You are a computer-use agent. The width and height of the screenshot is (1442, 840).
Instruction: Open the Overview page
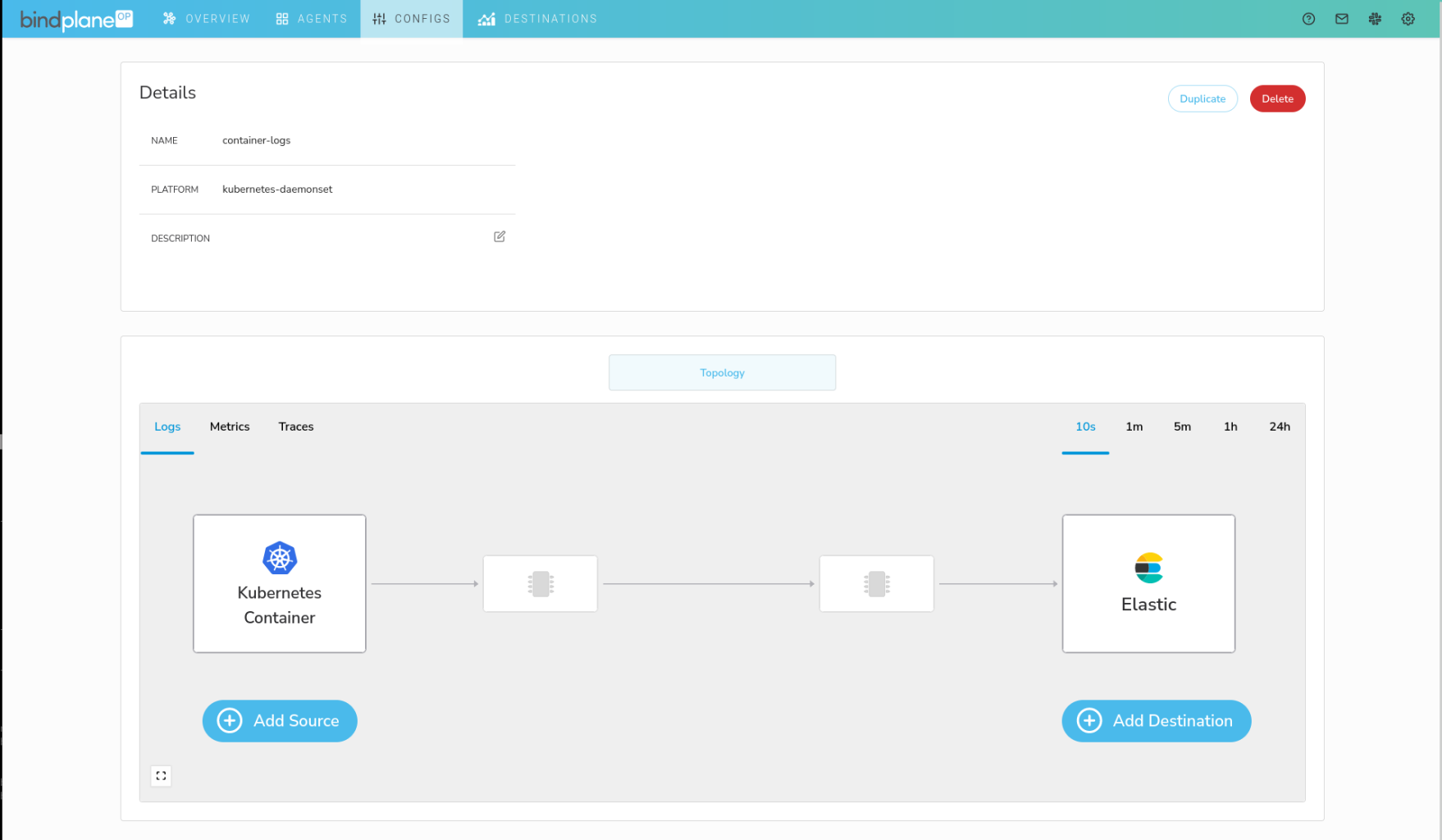207,19
